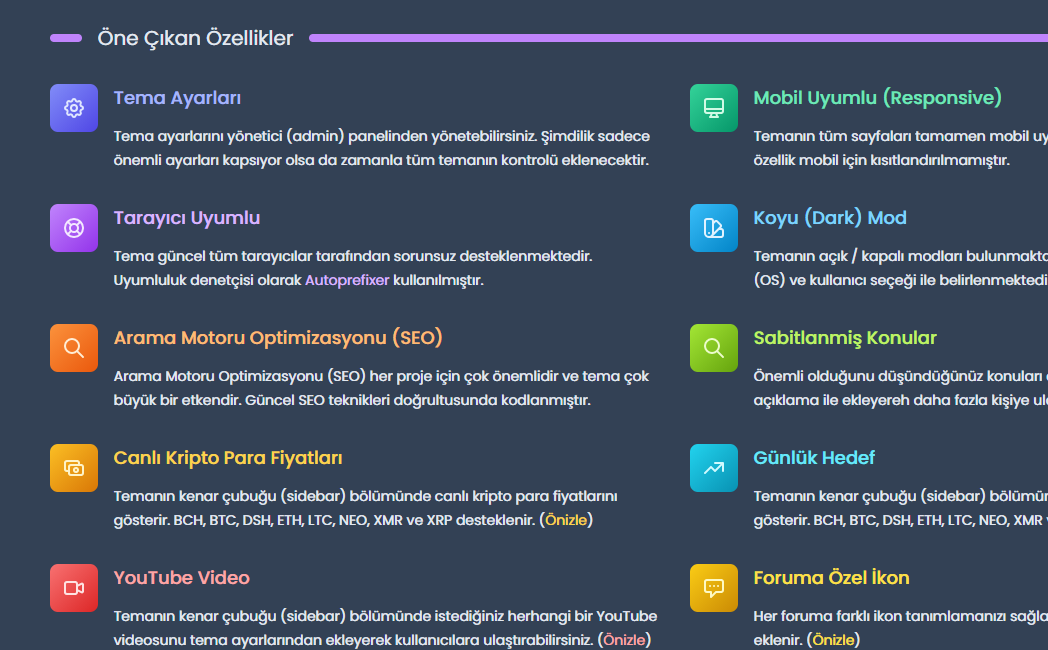
Task: Click the red YouTube Video camera icon
Action: (74, 588)
